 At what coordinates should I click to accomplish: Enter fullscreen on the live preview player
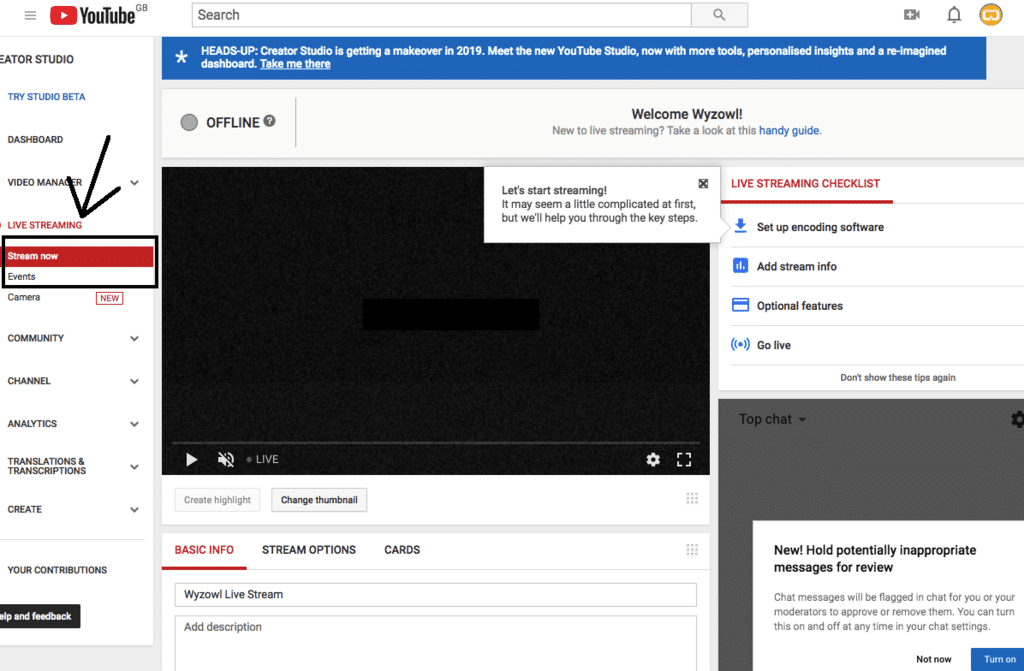click(x=684, y=459)
